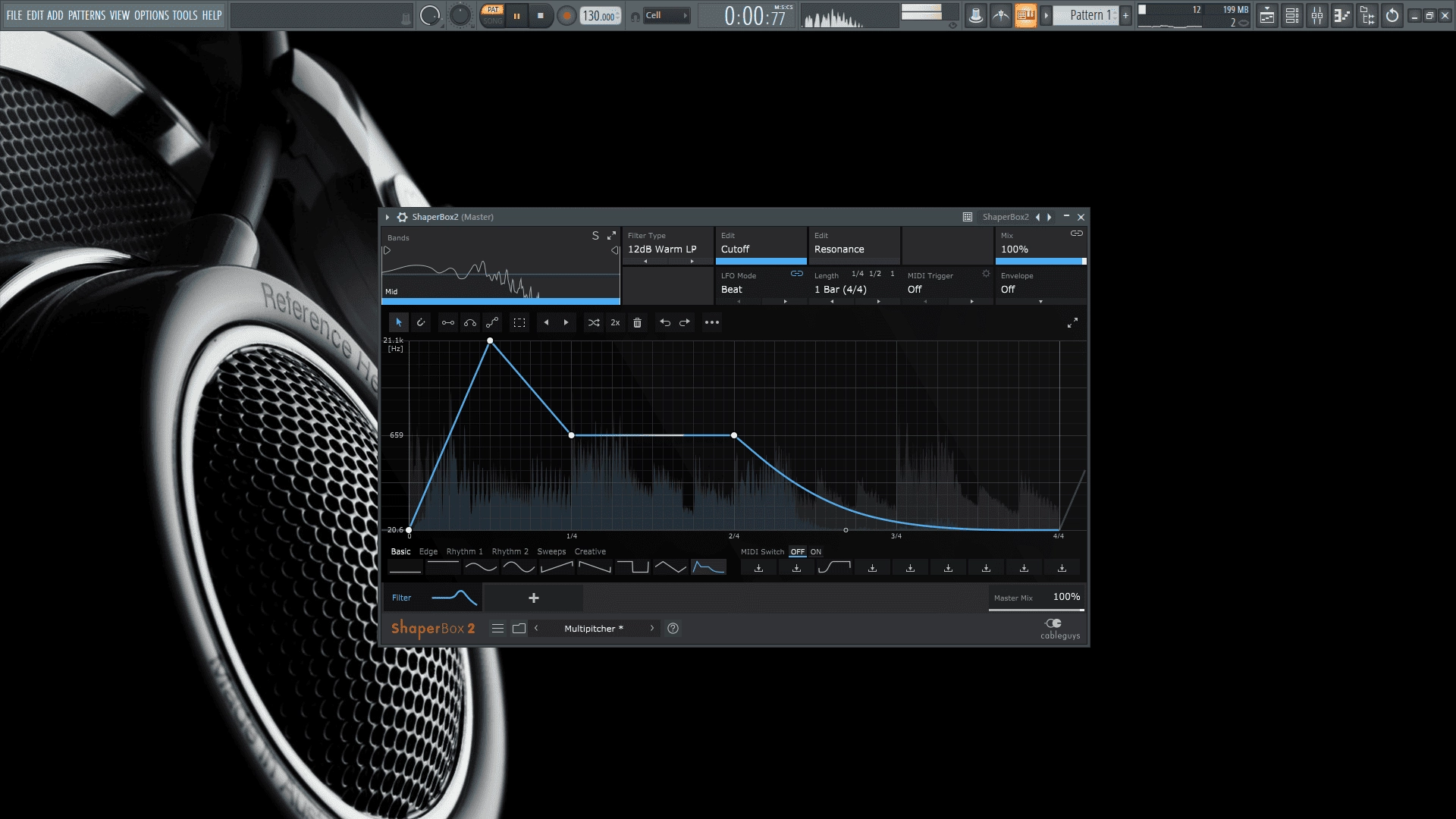The height and width of the screenshot is (819, 1456).
Task: Open FL Studio playlist view
Action: click(x=1267, y=15)
